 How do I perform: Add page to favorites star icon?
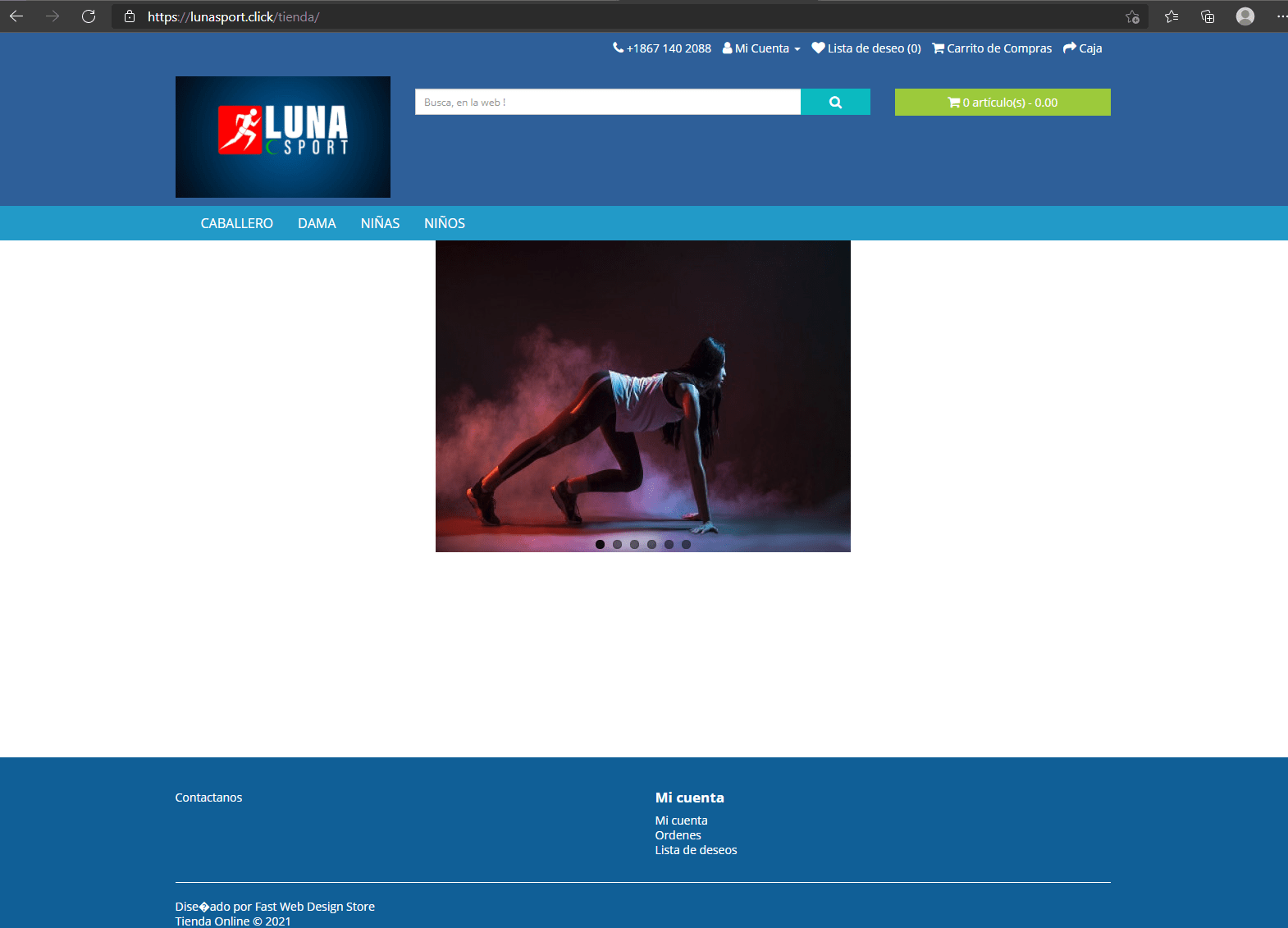point(1132,16)
